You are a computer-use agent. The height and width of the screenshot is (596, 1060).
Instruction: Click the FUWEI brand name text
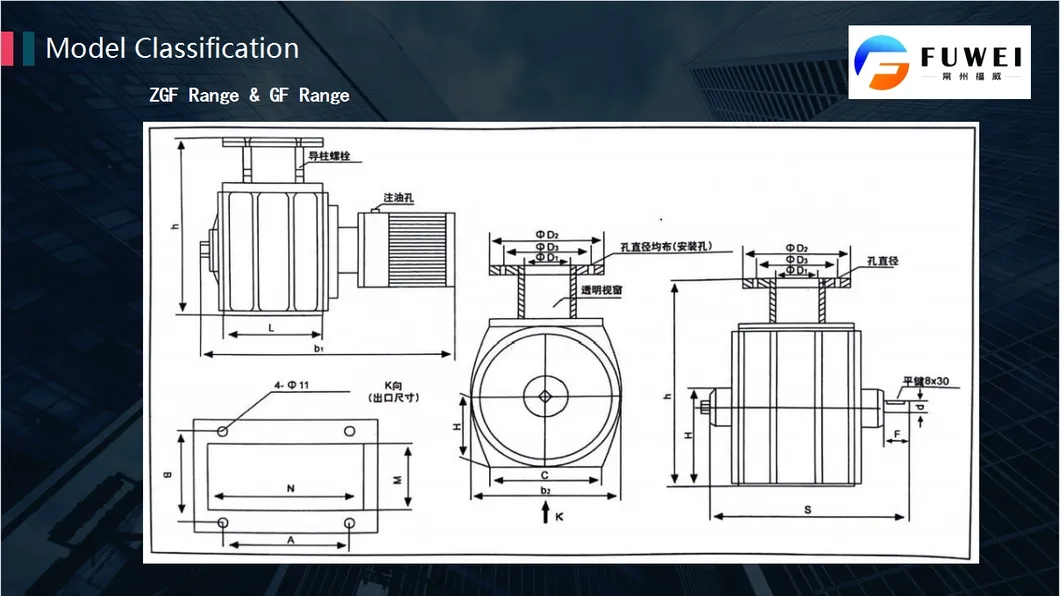click(971, 56)
